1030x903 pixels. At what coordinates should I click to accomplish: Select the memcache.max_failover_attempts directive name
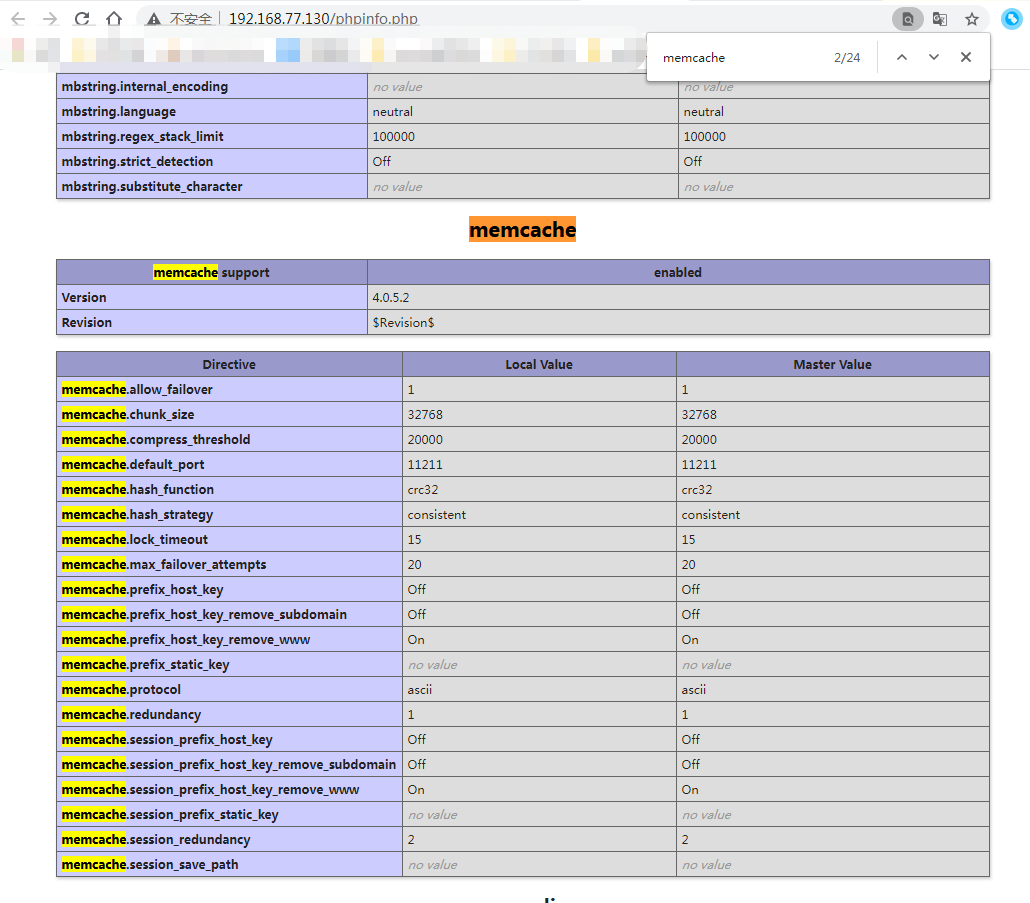pyautogui.click(x=164, y=564)
